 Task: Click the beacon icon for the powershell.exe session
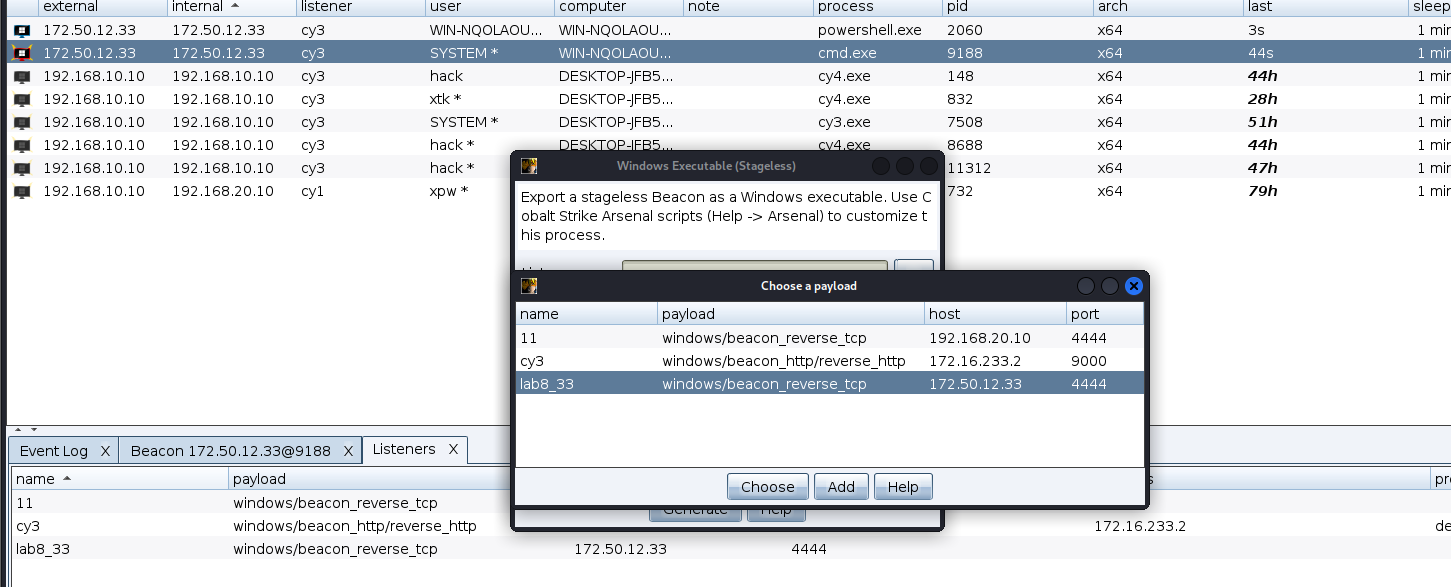click(x=22, y=30)
